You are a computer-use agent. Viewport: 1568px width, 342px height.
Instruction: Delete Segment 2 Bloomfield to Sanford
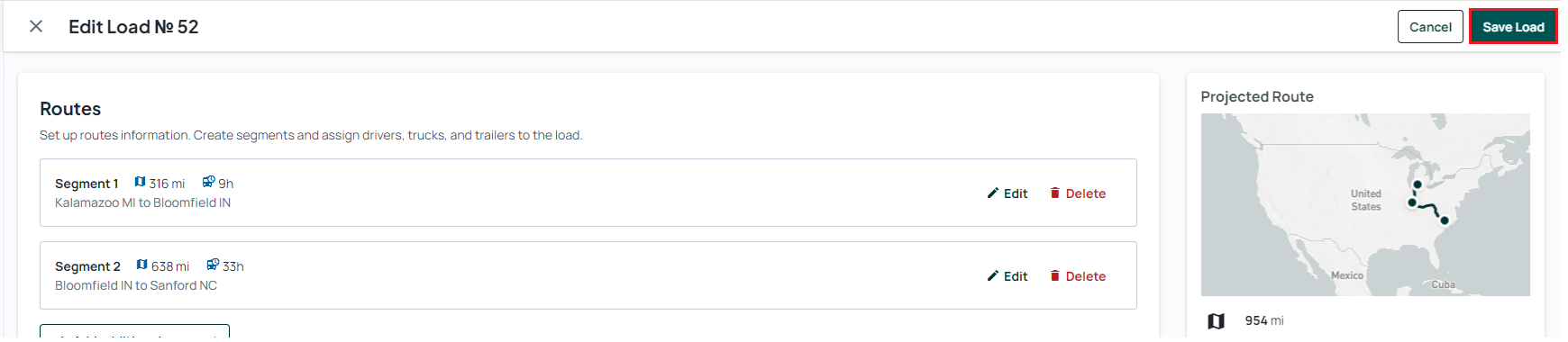[1077, 276]
